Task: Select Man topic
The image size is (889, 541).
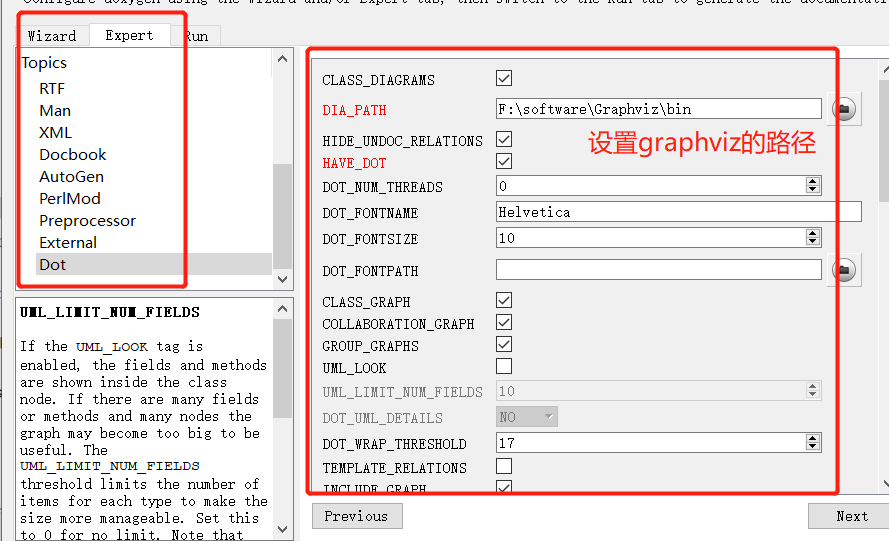Action: click(x=55, y=111)
